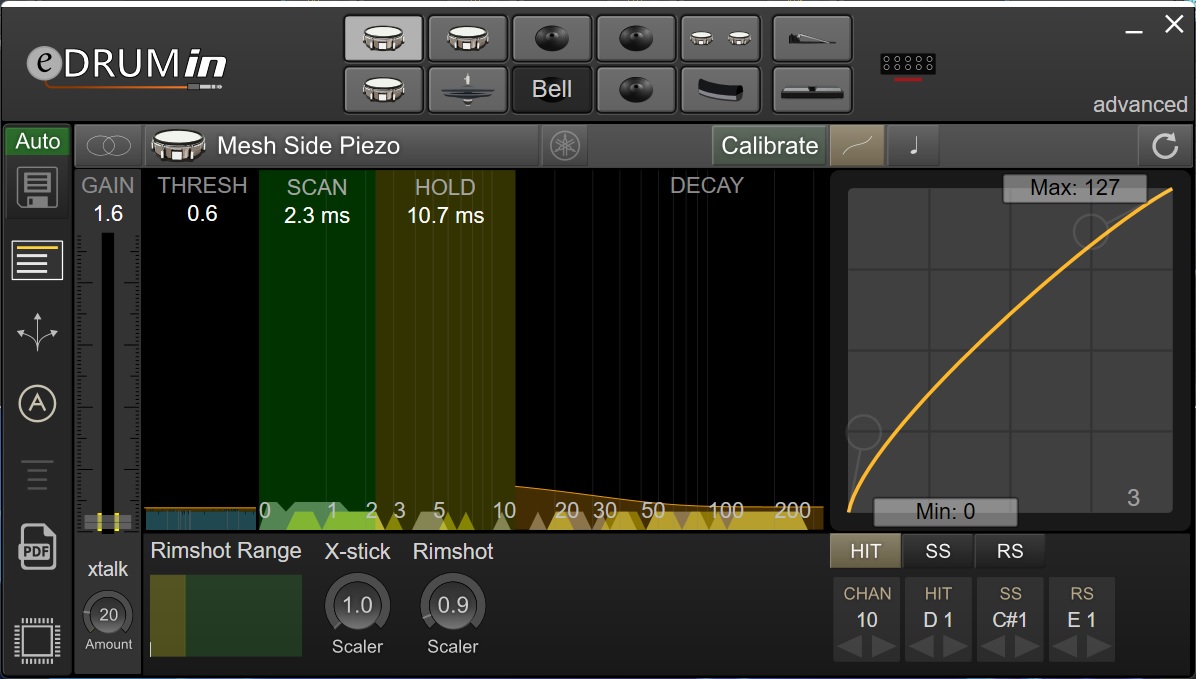Click the Calibrate button

coord(770,146)
